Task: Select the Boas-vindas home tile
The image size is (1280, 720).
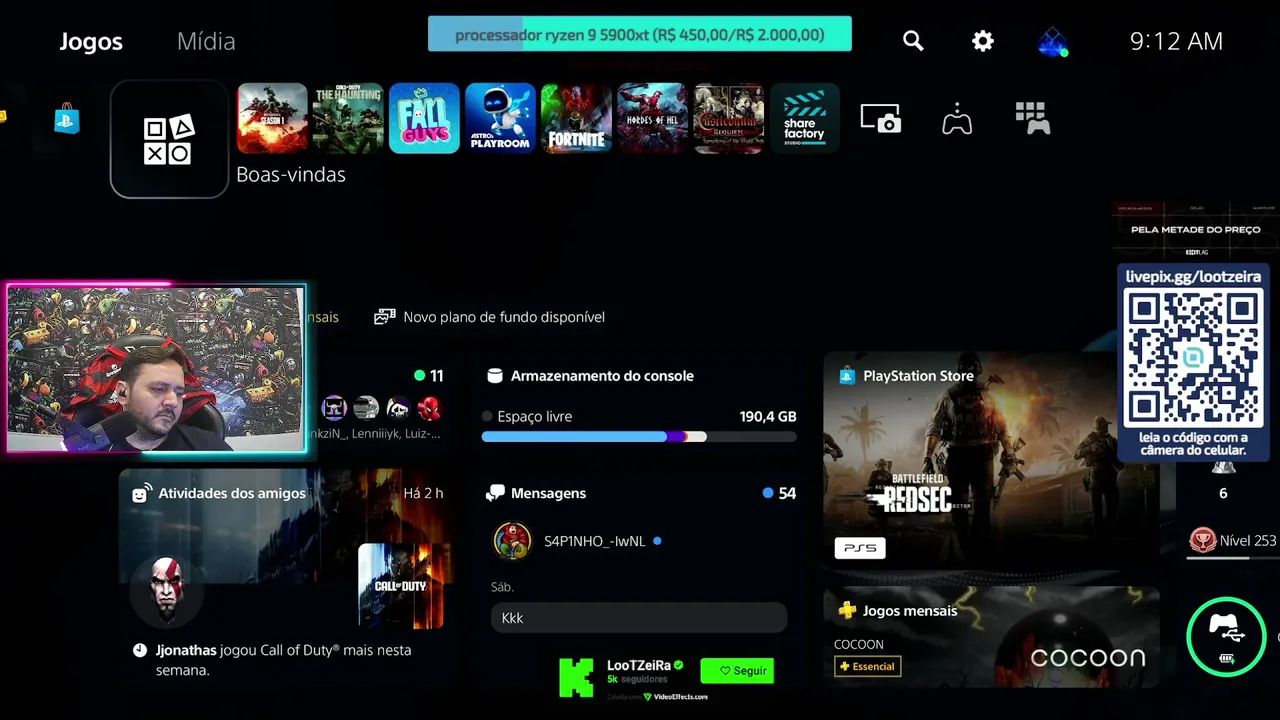Action: click(x=169, y=139)
